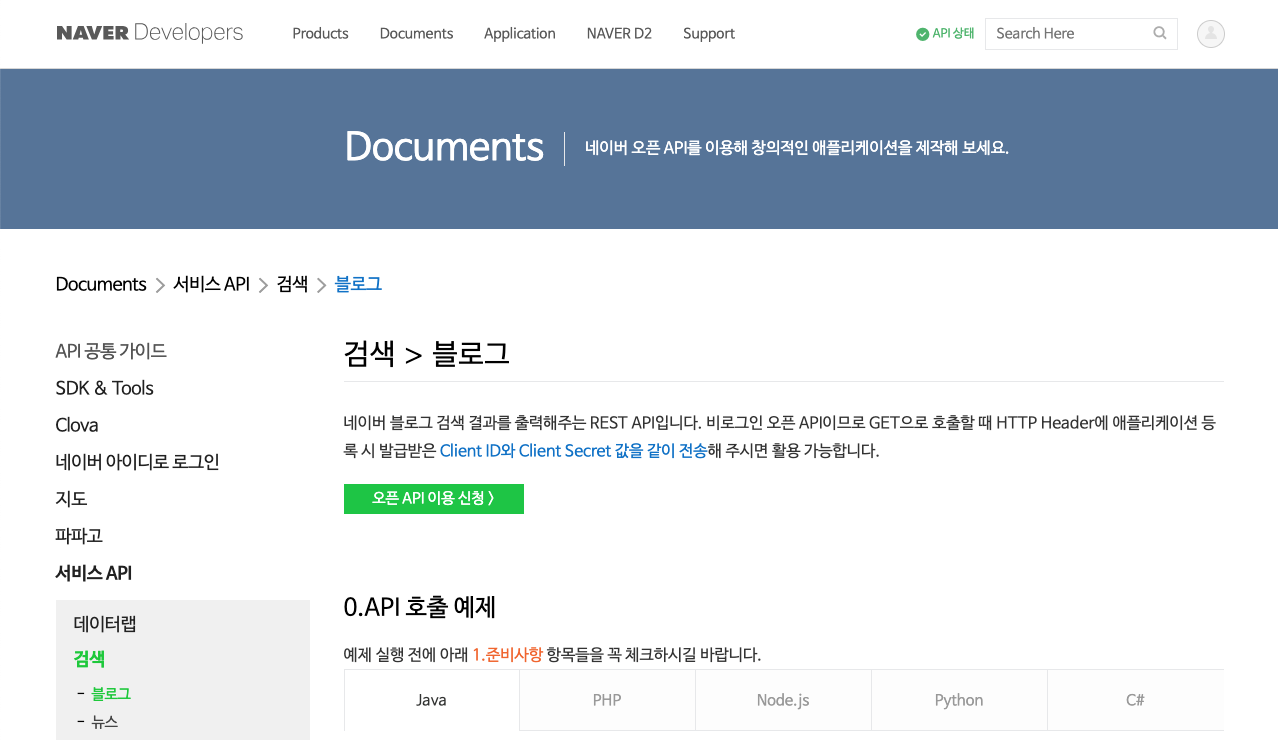This screenshot has height=740, width=1278.
Task: Go to 검색 in the breadcrumb
Action: point(292,284)
